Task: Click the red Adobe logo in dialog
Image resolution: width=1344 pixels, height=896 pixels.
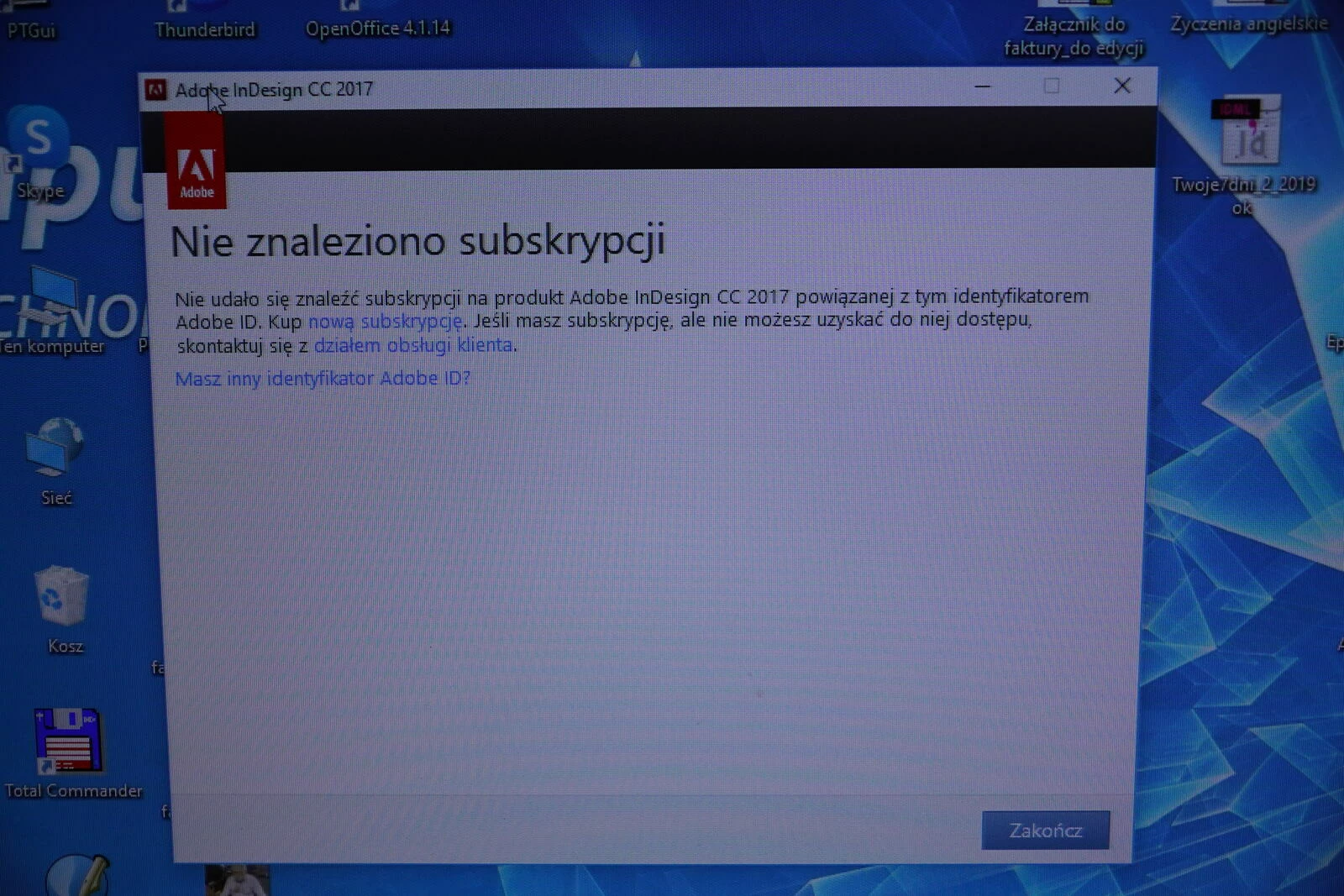Action: 197,160
